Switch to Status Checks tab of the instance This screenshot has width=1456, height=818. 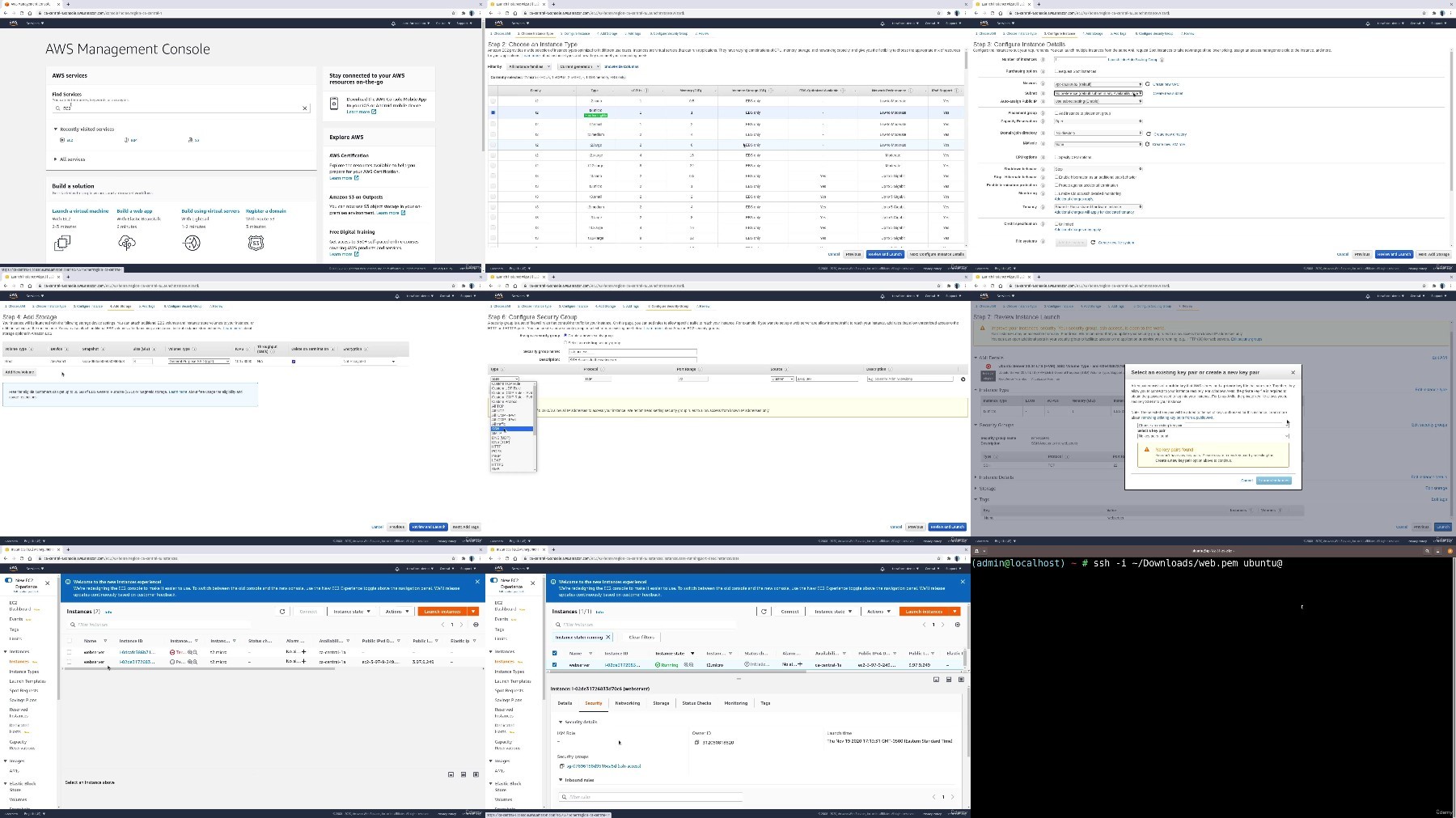tap(696, 703)
